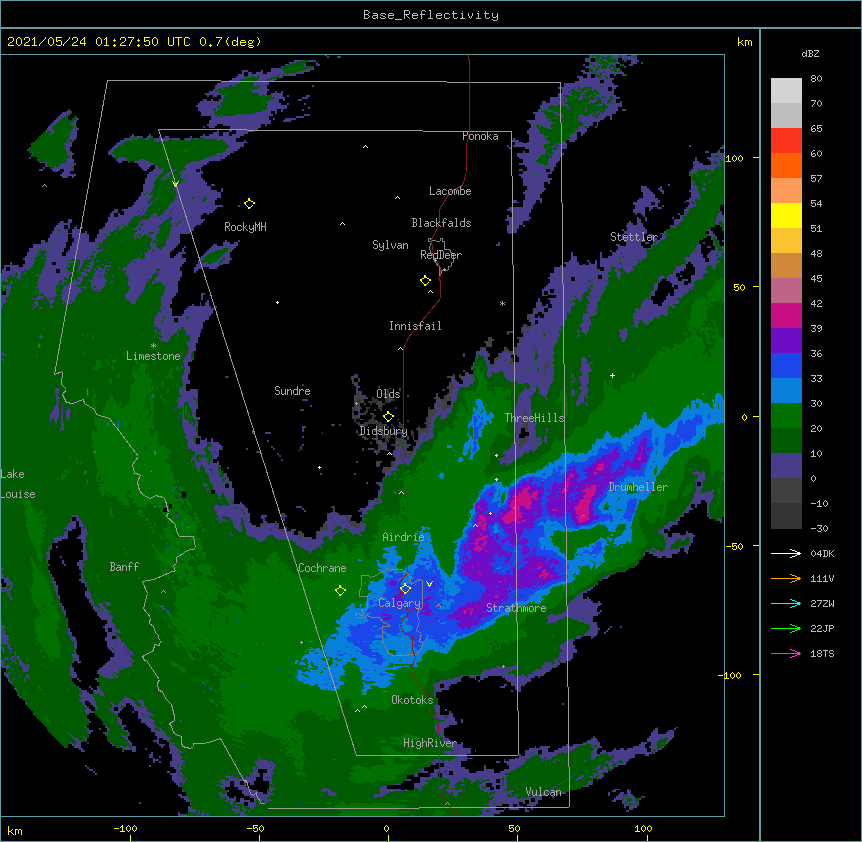The height and width of the screenshot is (842, 862).
Task: Click the RedDeer city label
Action: click(x=441, y=255)
